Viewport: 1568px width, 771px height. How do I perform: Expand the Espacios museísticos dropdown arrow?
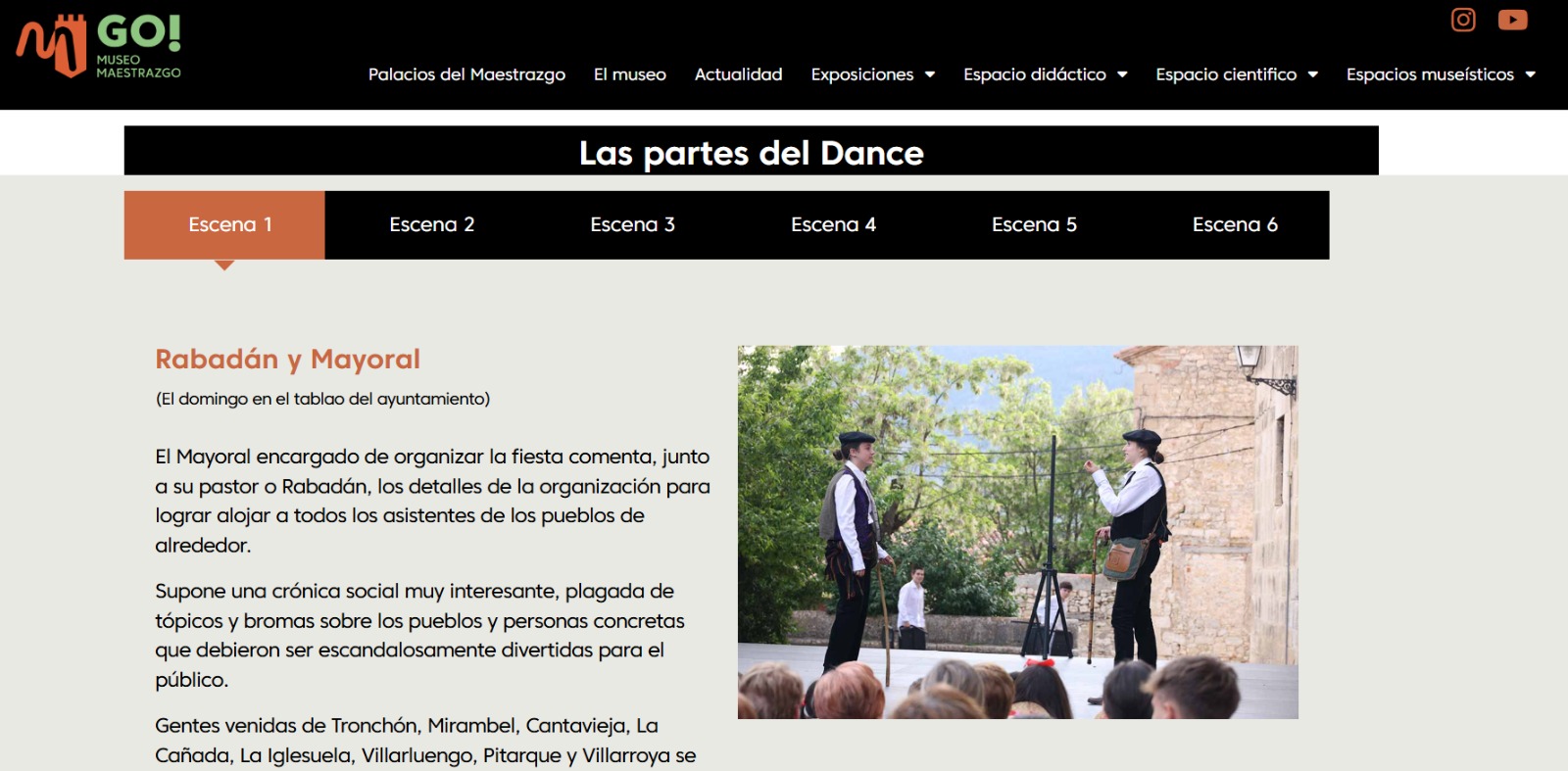[1530, 74]
